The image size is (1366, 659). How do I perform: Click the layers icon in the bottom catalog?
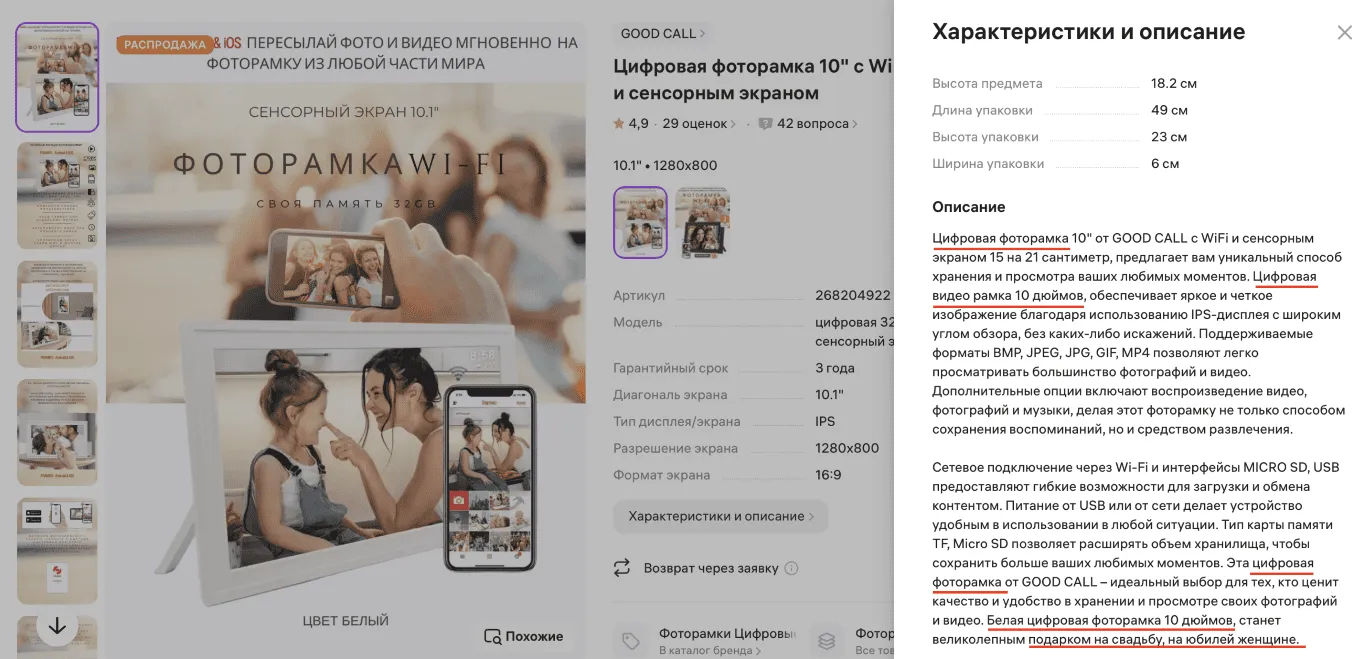827,640
